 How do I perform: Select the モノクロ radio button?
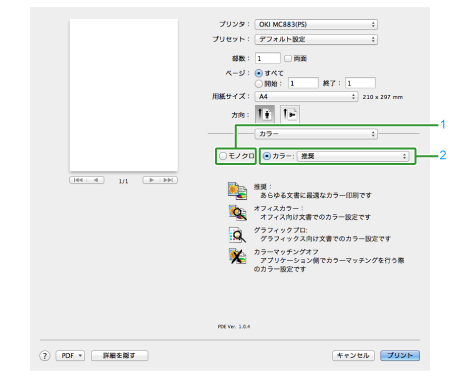tap(223, 156)
